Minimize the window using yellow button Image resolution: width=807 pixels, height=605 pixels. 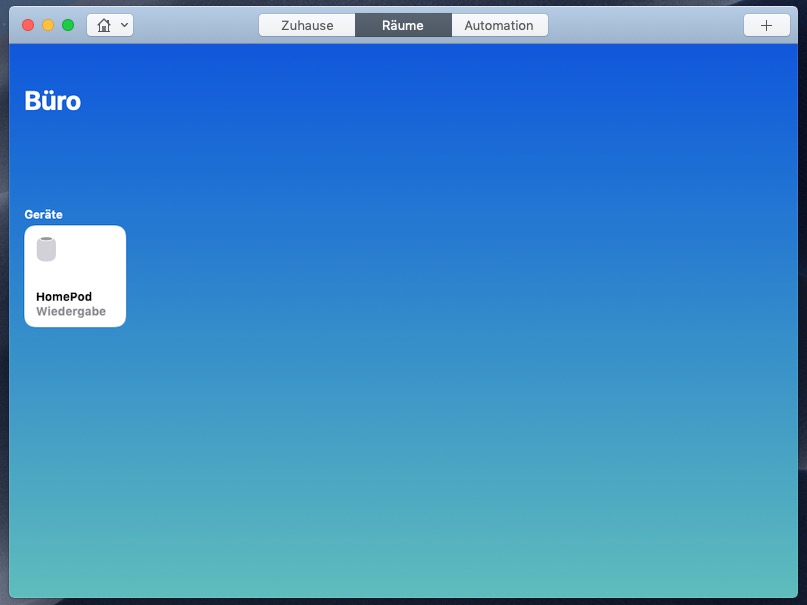[48, 25]
